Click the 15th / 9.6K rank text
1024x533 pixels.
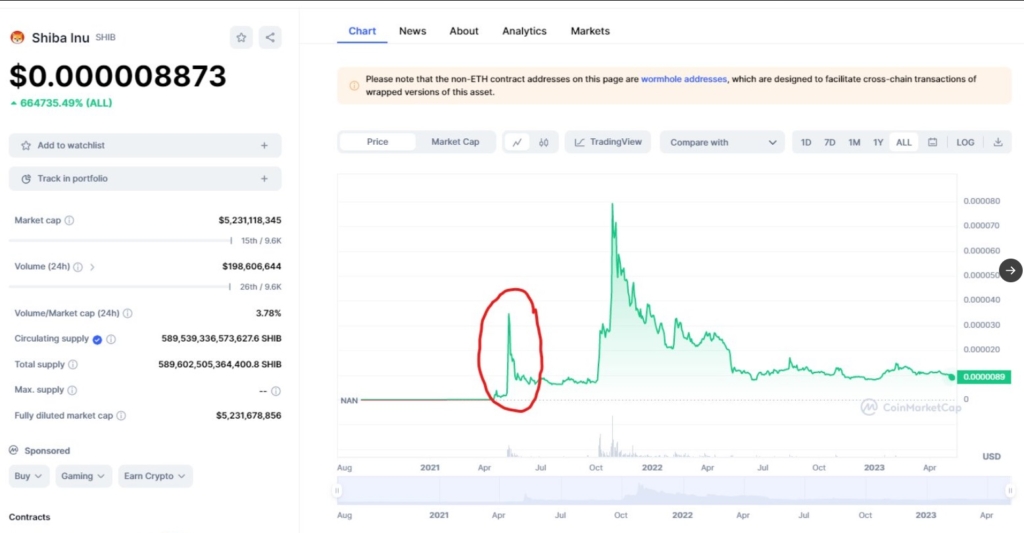(261, 241)
